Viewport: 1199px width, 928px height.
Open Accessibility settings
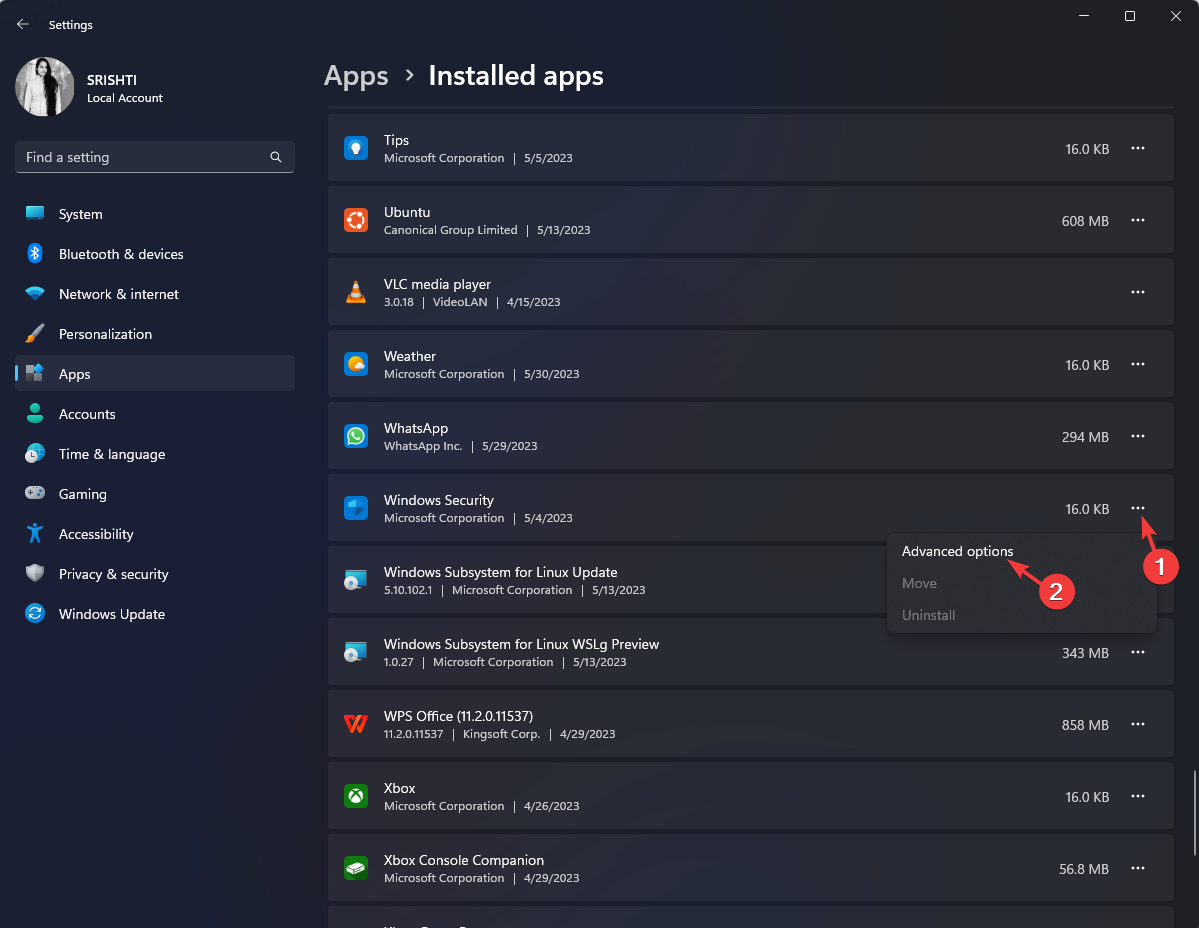click(154, 534)
